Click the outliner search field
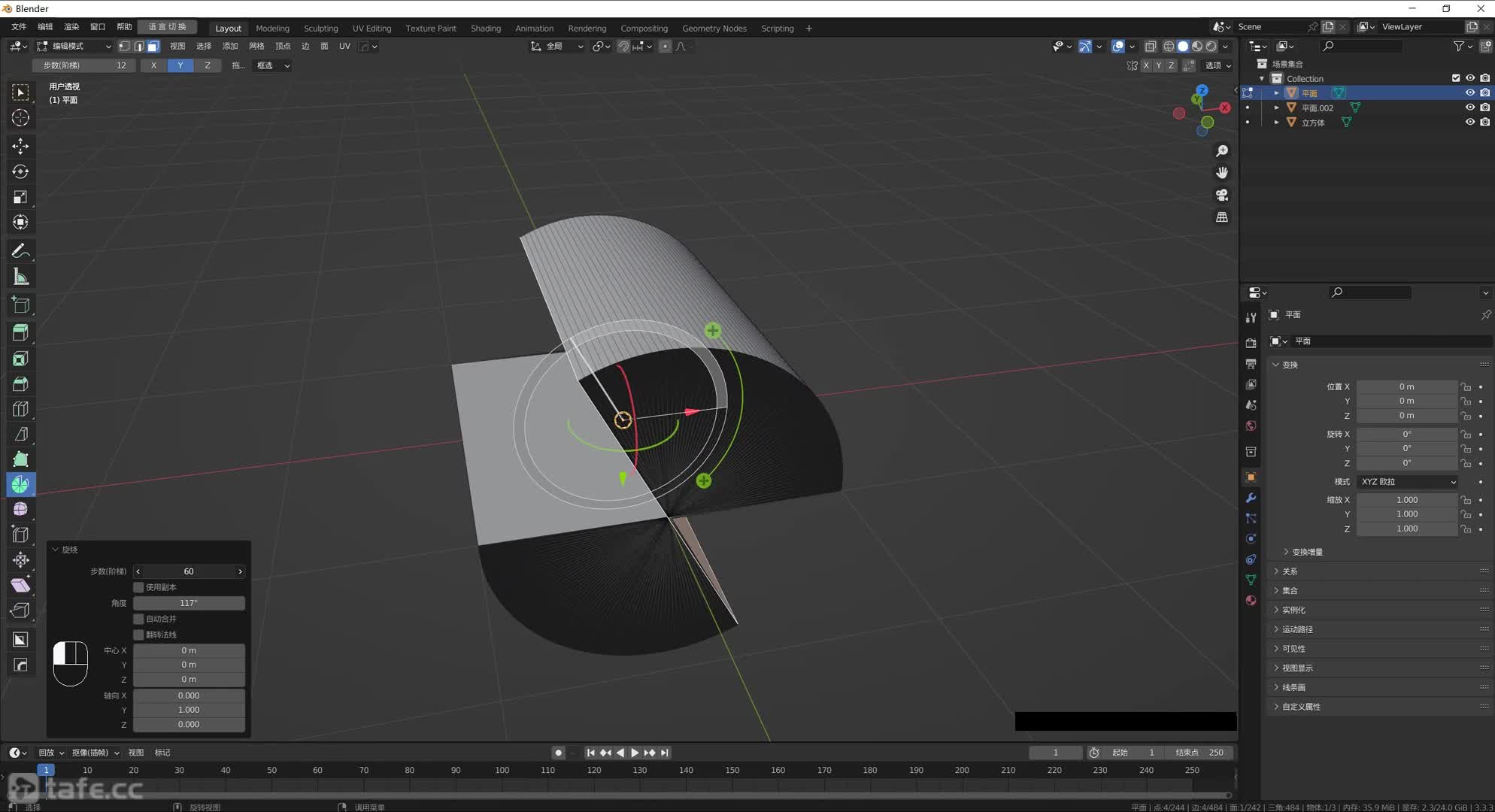Screen dimensions: 1495x812 click(1361, 46)
